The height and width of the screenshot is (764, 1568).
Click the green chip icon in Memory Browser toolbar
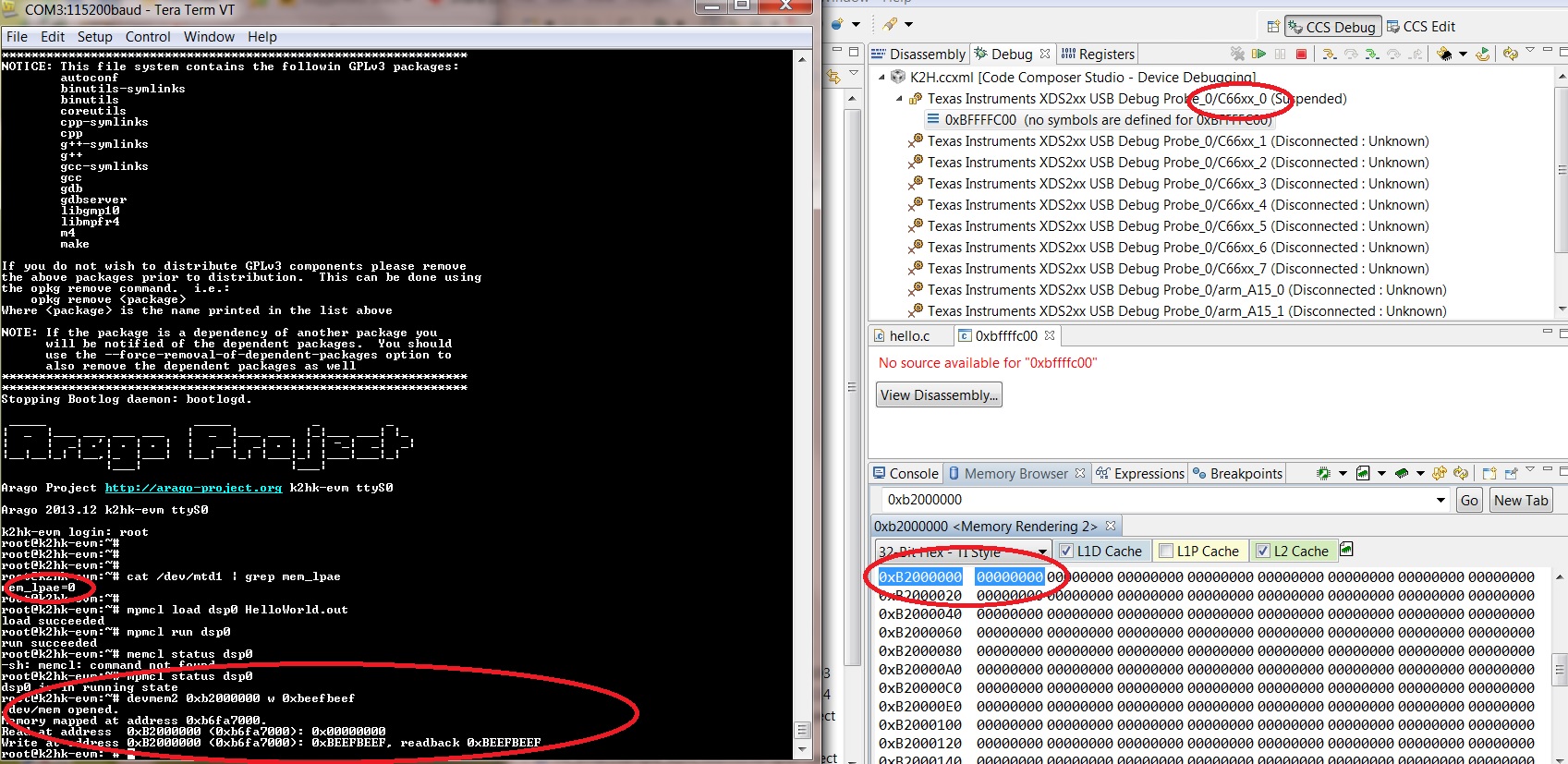pyautogui.click(x=1323, y=473)
